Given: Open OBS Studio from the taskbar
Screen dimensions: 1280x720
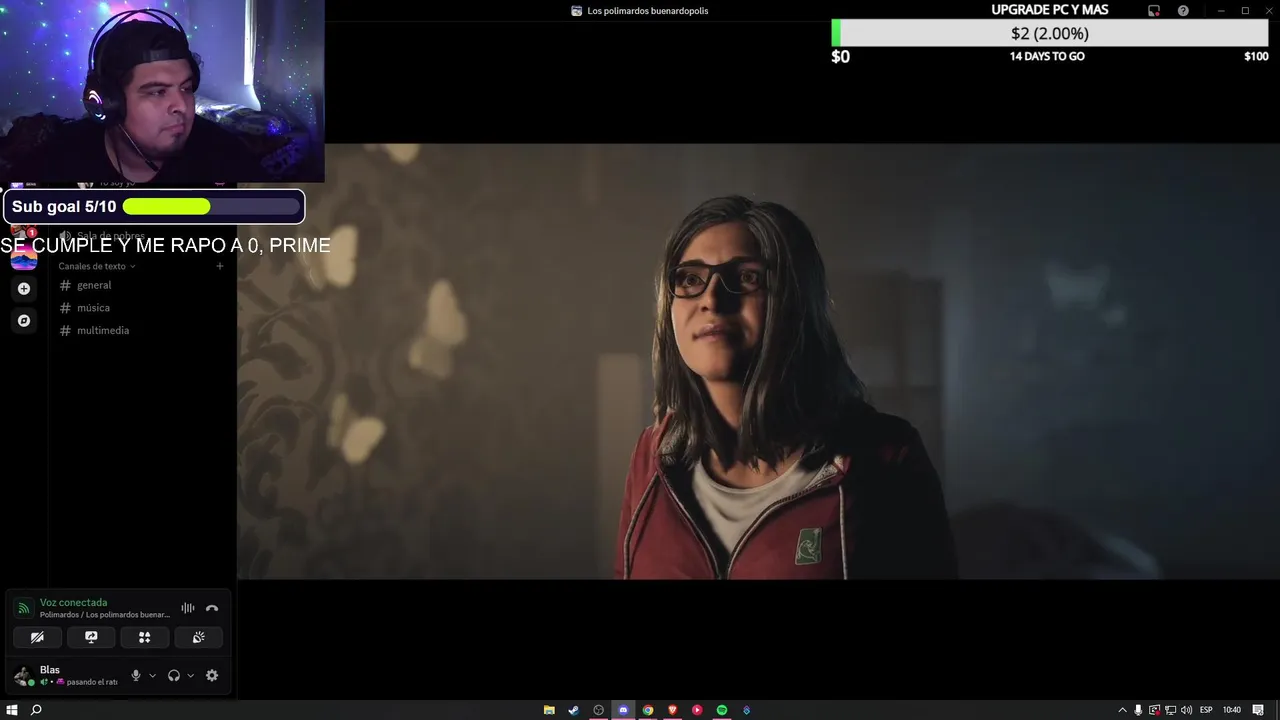Looking at the screenshot, I should (x=599, y=710).
